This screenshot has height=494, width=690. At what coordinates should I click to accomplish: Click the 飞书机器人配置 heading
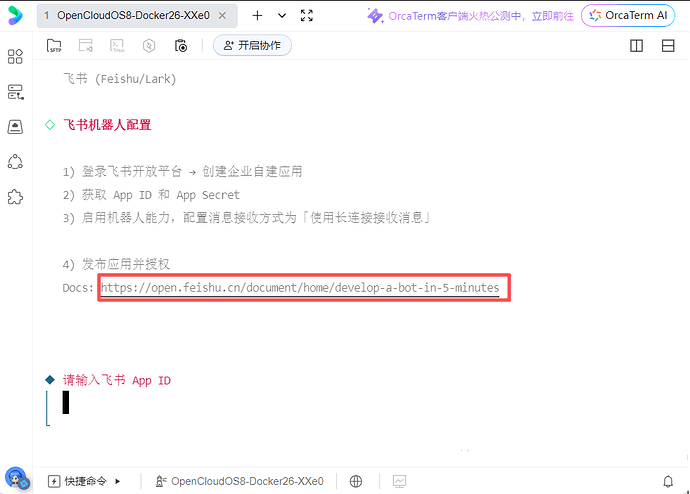click(x=107, y=125)
